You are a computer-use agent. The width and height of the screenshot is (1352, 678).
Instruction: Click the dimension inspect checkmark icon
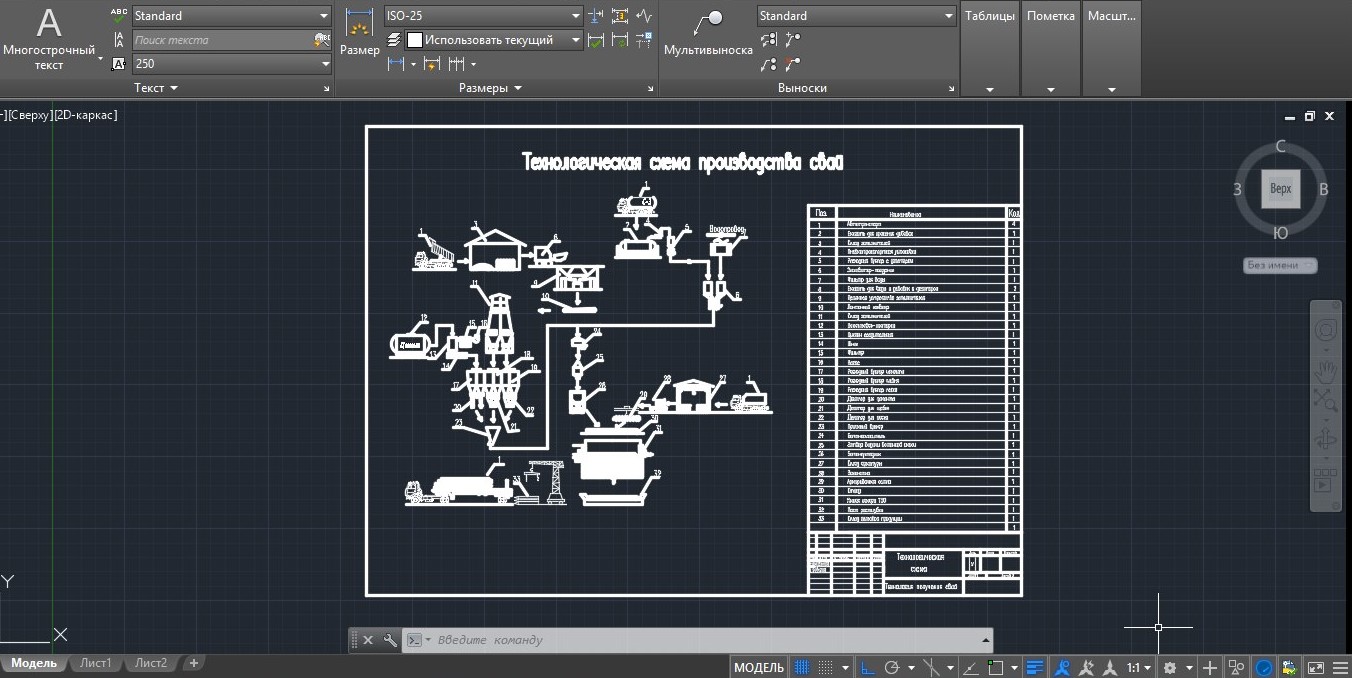point(596,40)
